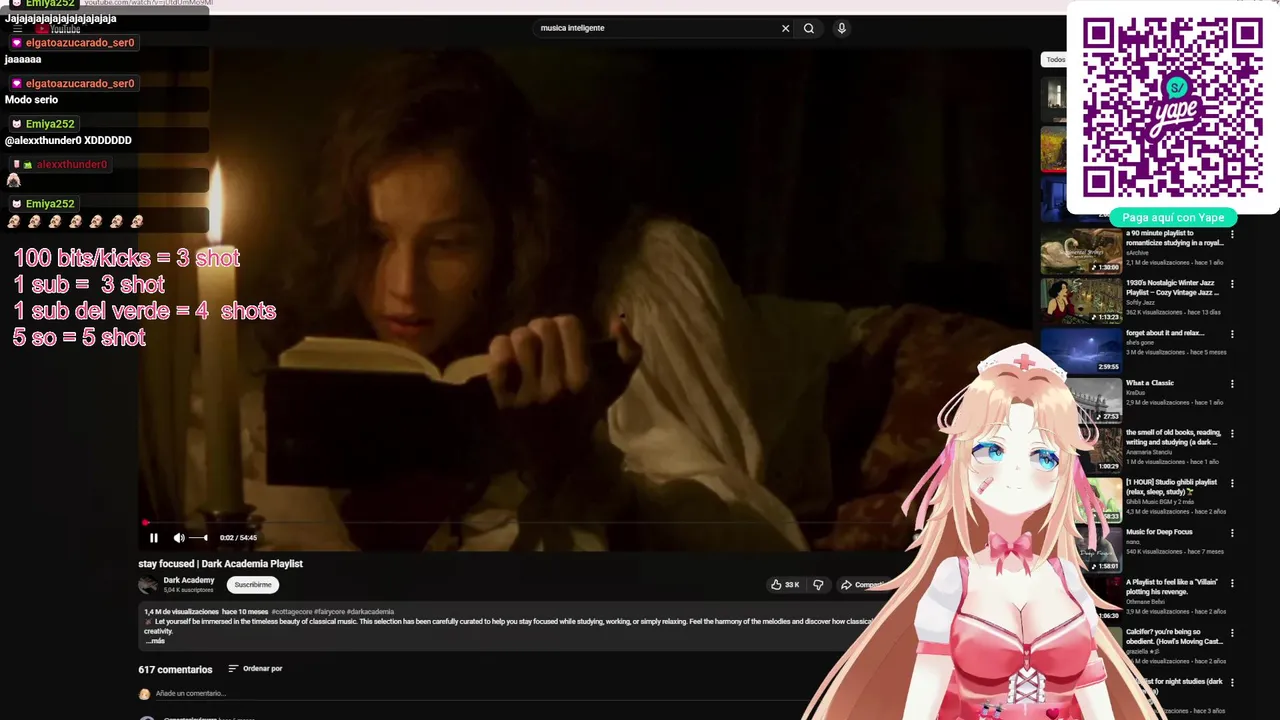Image resolution: width=1280 pixels, height=720 pixels.
Task: Click chat username 'alexxthunder0'
Action: tap(71, 164)
